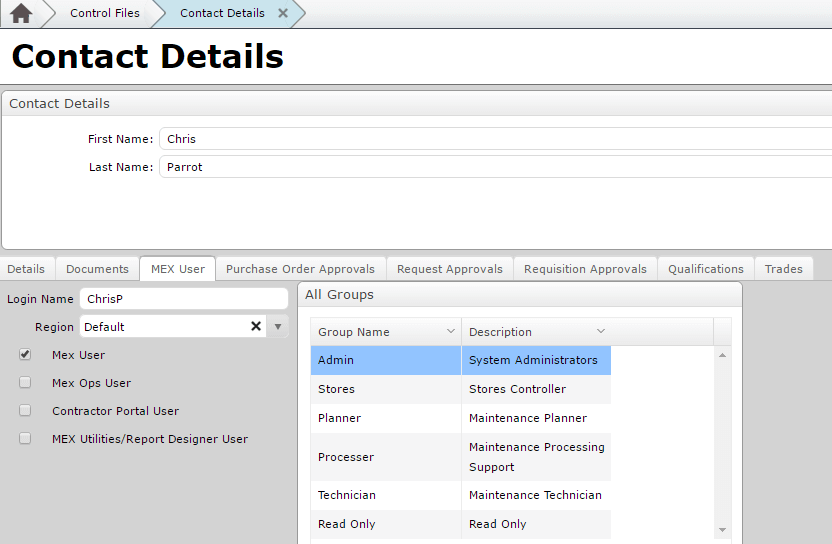Go to the Home icon in breadcrumb
Viewport: 832px width, 544px height.
(21, 13)
